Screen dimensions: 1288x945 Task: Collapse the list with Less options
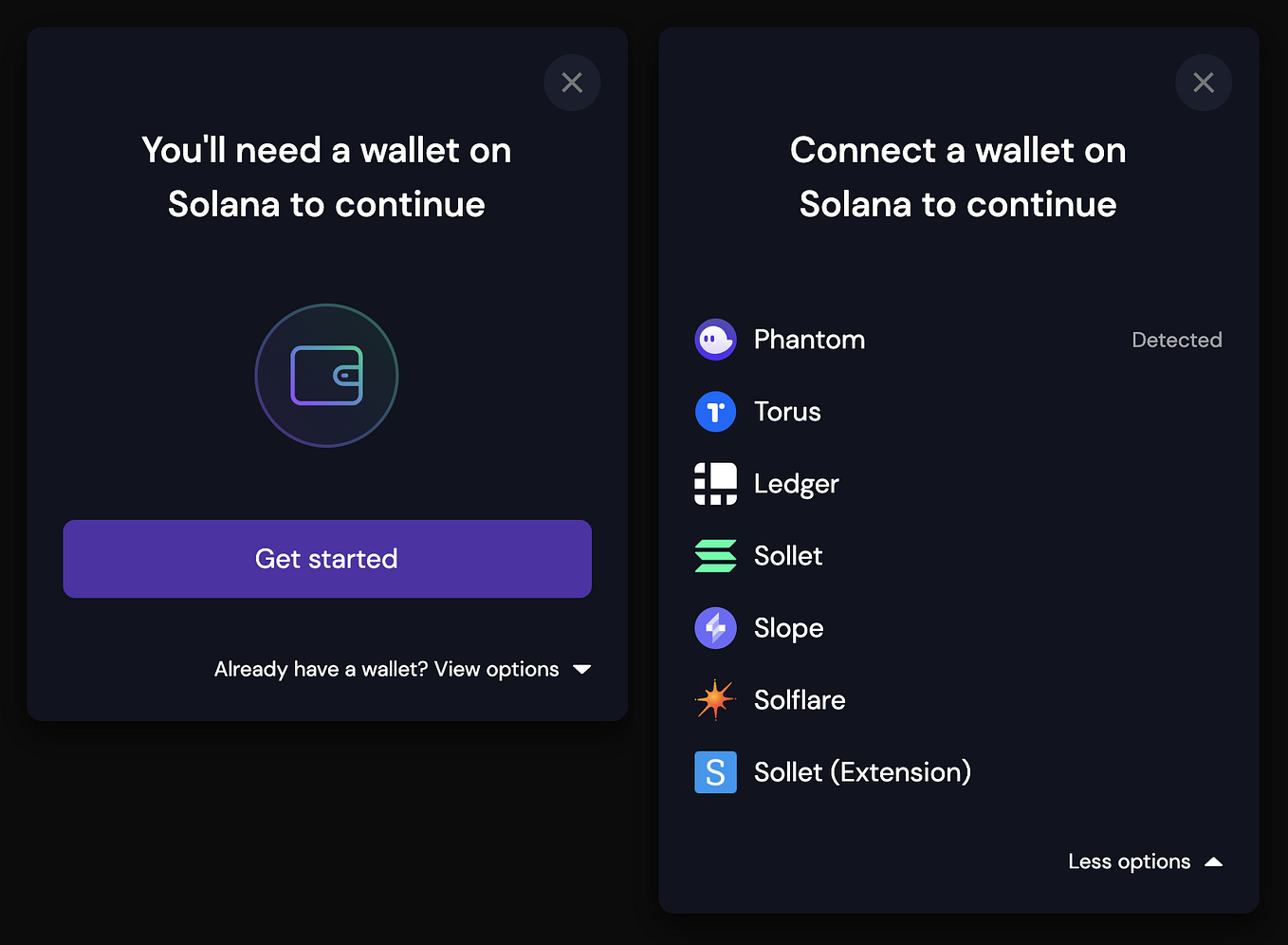point(1129,862)
